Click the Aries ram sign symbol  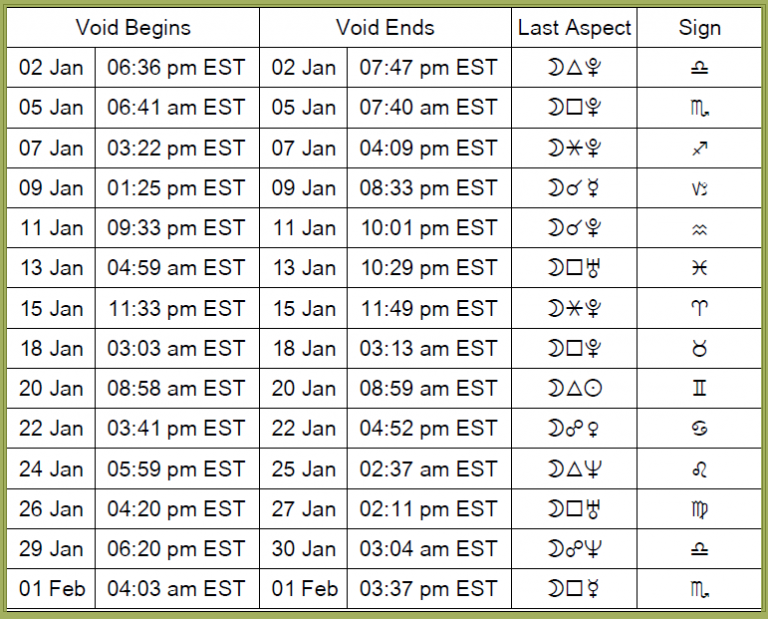click(x=699, y=308)
